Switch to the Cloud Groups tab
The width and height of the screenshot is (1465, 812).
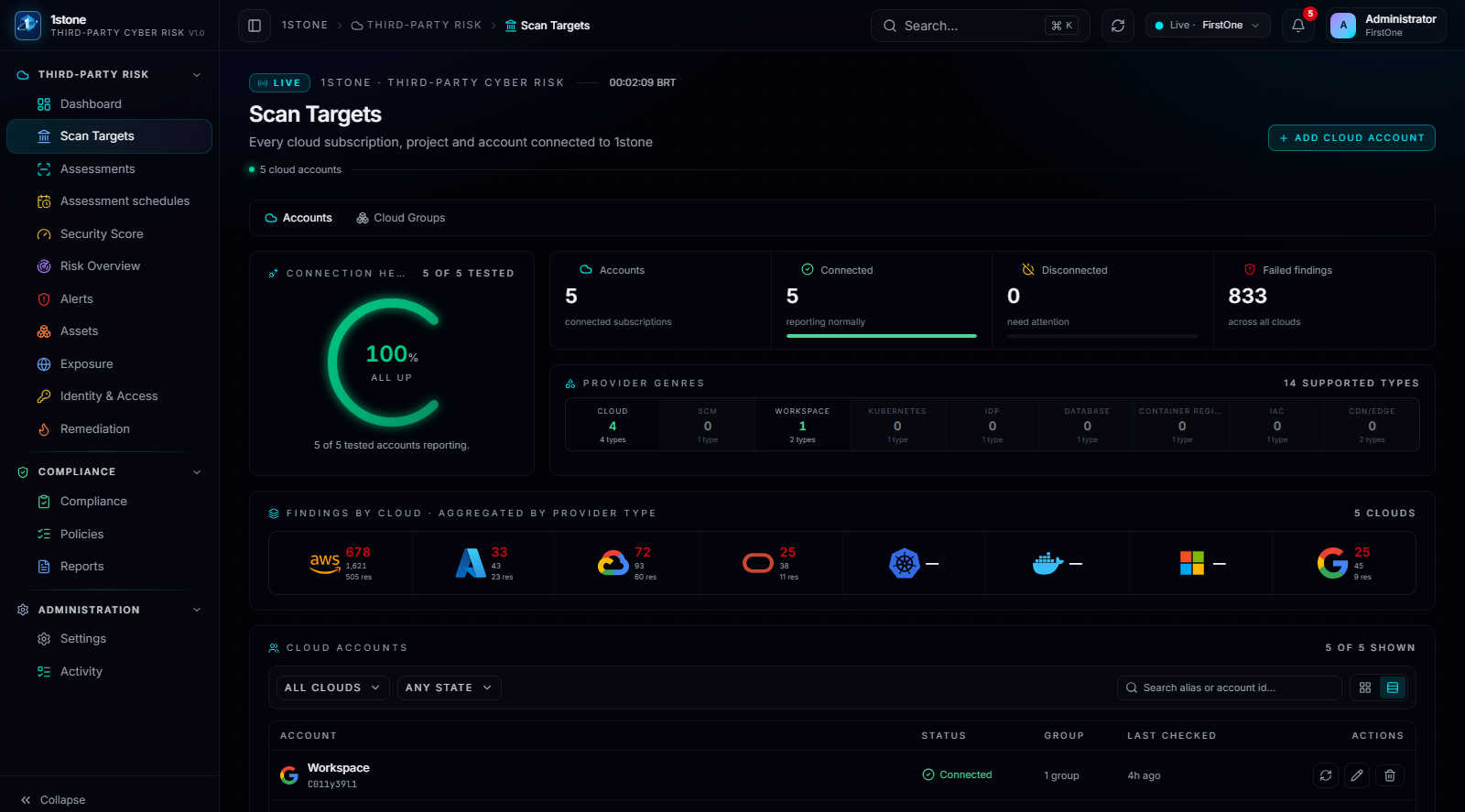point(401,218)
